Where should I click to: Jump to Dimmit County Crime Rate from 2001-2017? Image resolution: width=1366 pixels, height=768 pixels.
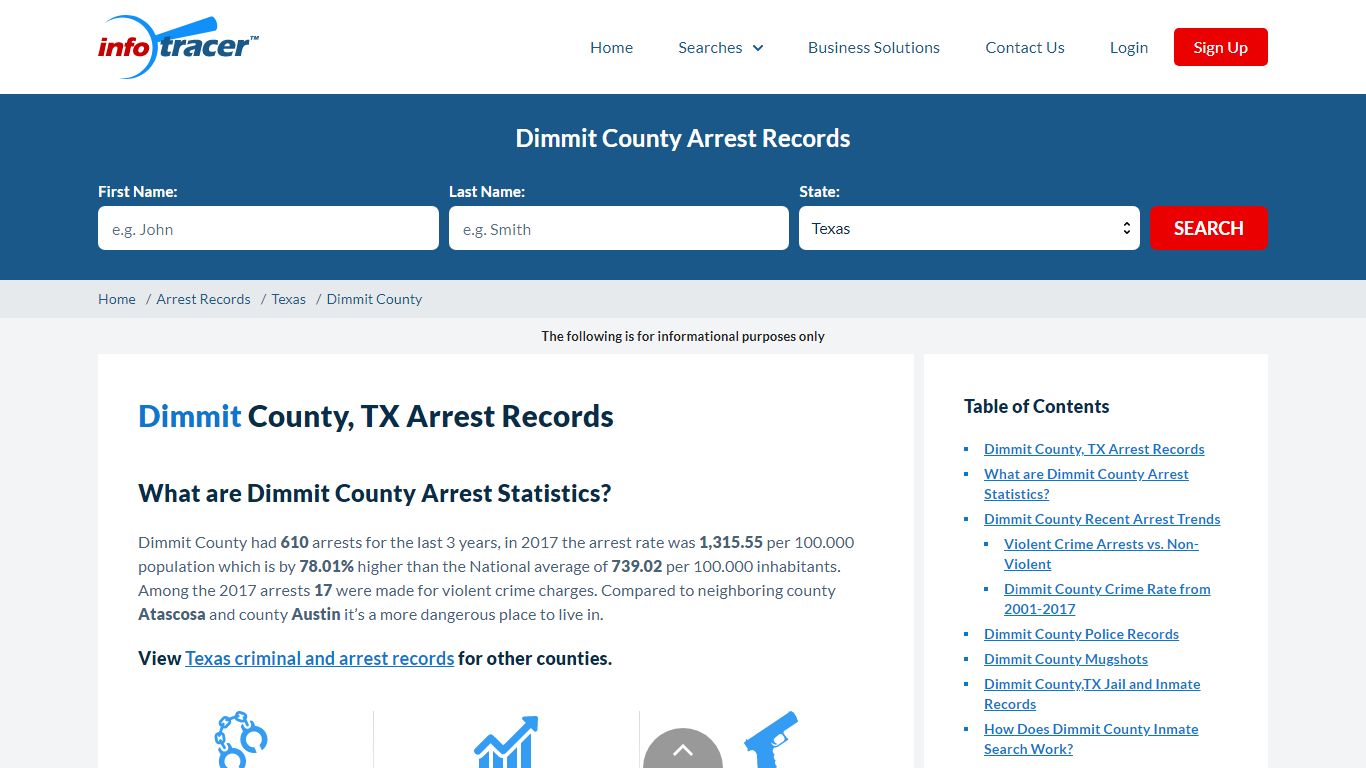tap(1107, 599)
